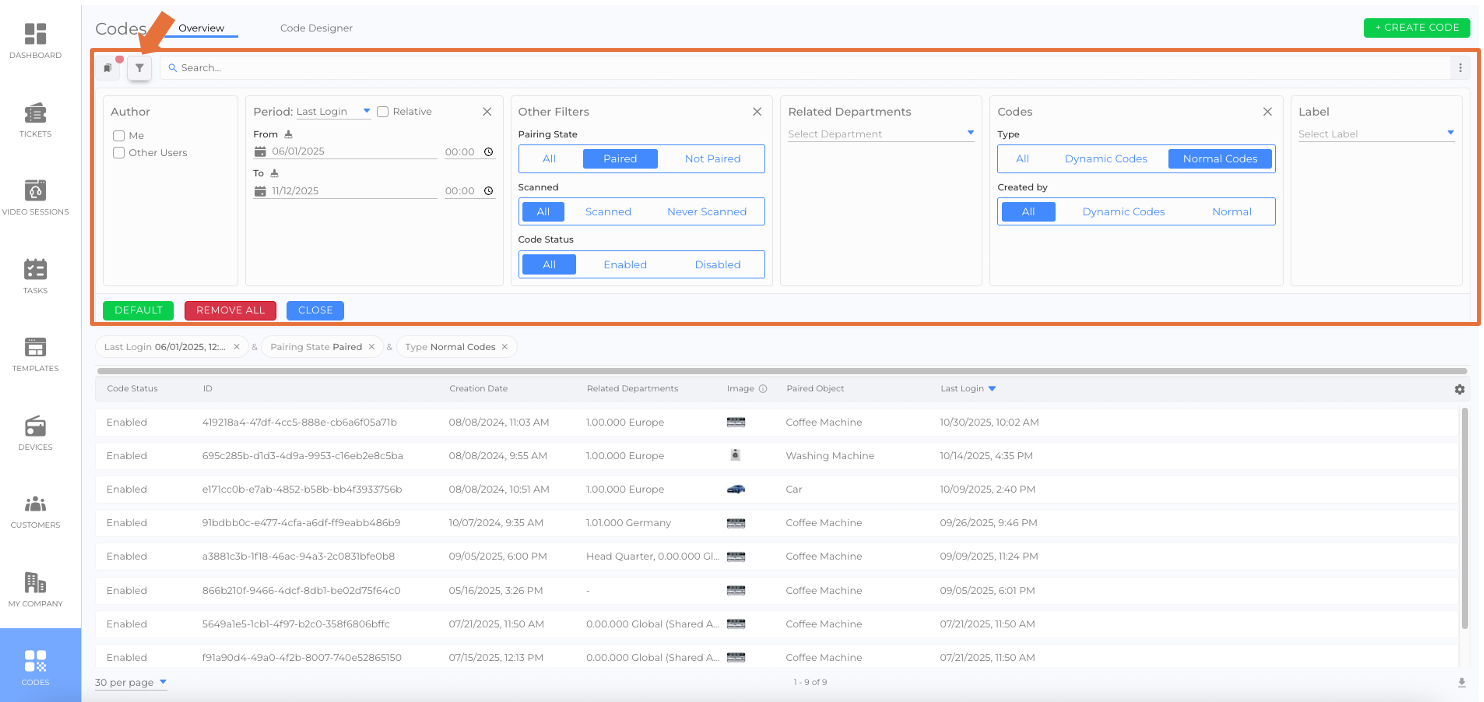1484x702 pixels.
Task: Open the three-dot menu beside search
Action: pyautogui.click(x=1461, y=68)
